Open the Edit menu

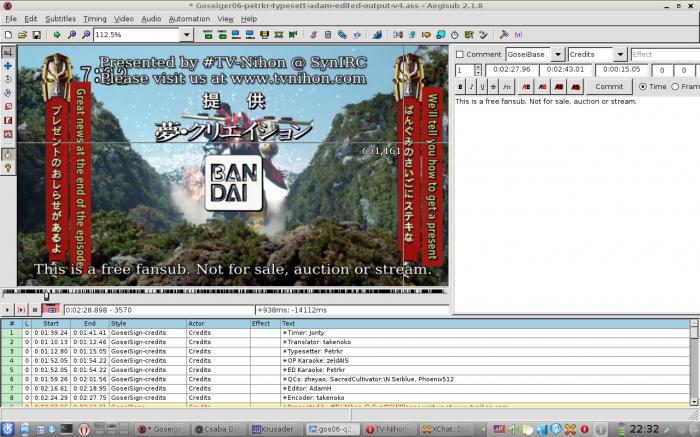pyautogui.click(x=31, y=19)
